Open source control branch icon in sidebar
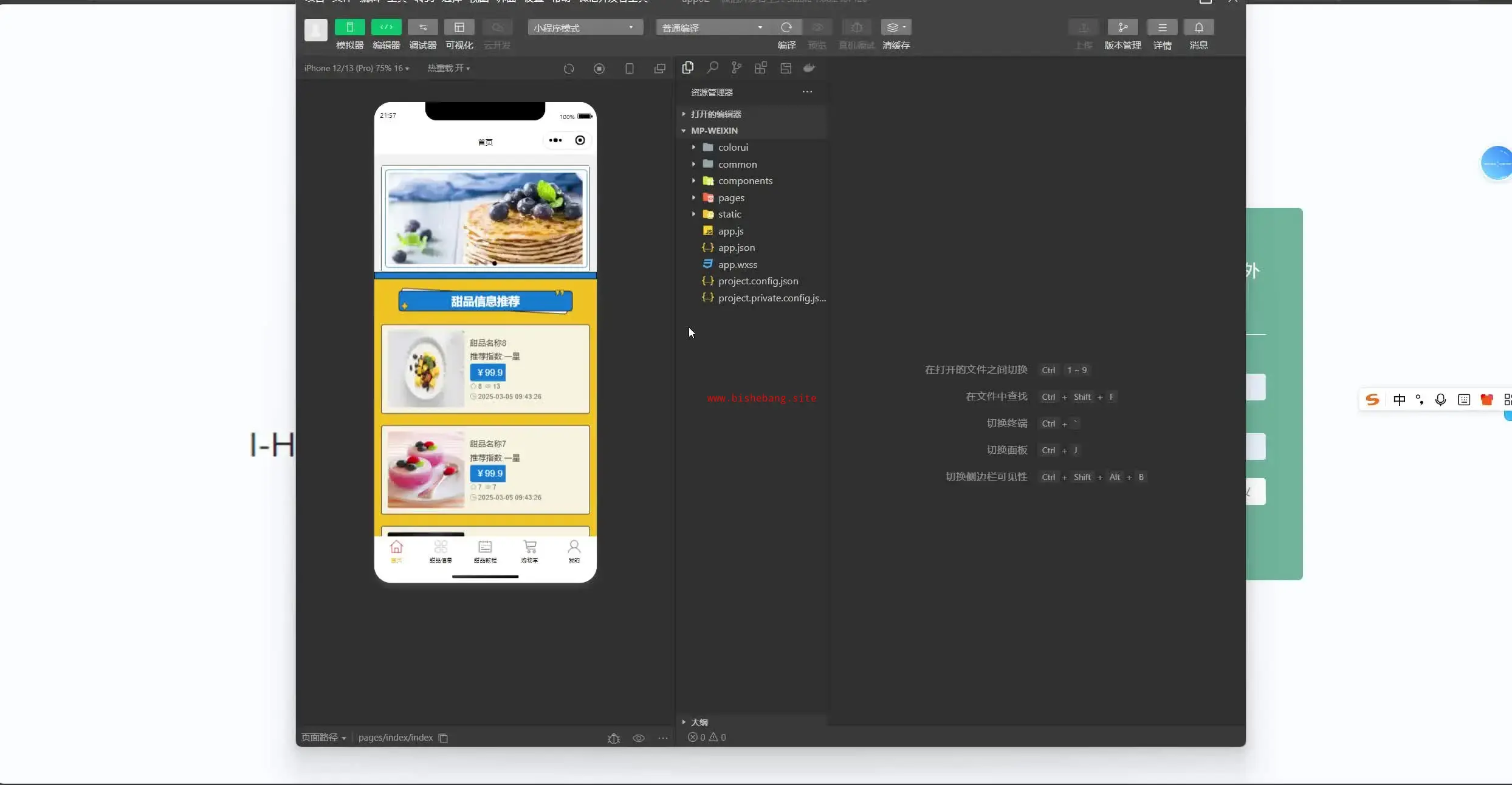1512x785 pixels. [x=737, y=67]
